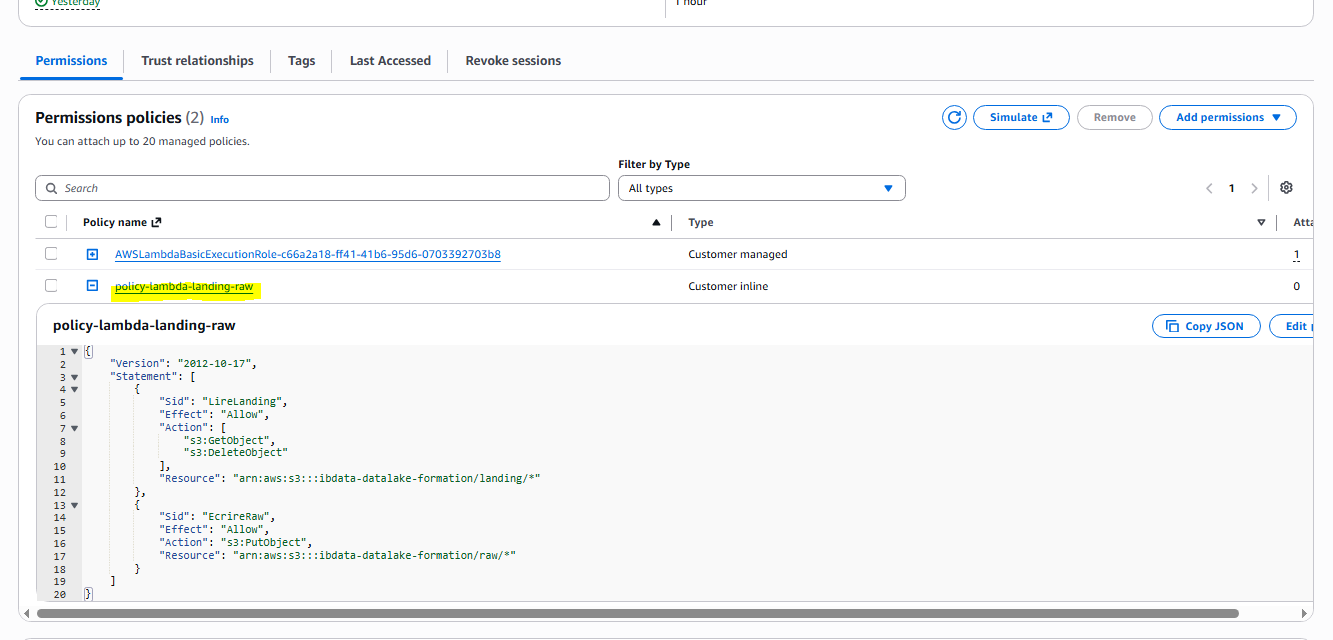Image resolution: width=1333 pixels, height=640 pixels.
Task: Fold the EcrireRaw statement on line 13
Action: click(74, 505)
